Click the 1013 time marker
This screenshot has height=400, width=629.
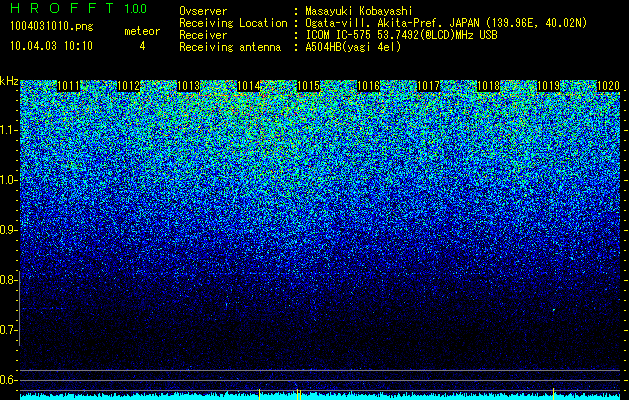(188, 86)
